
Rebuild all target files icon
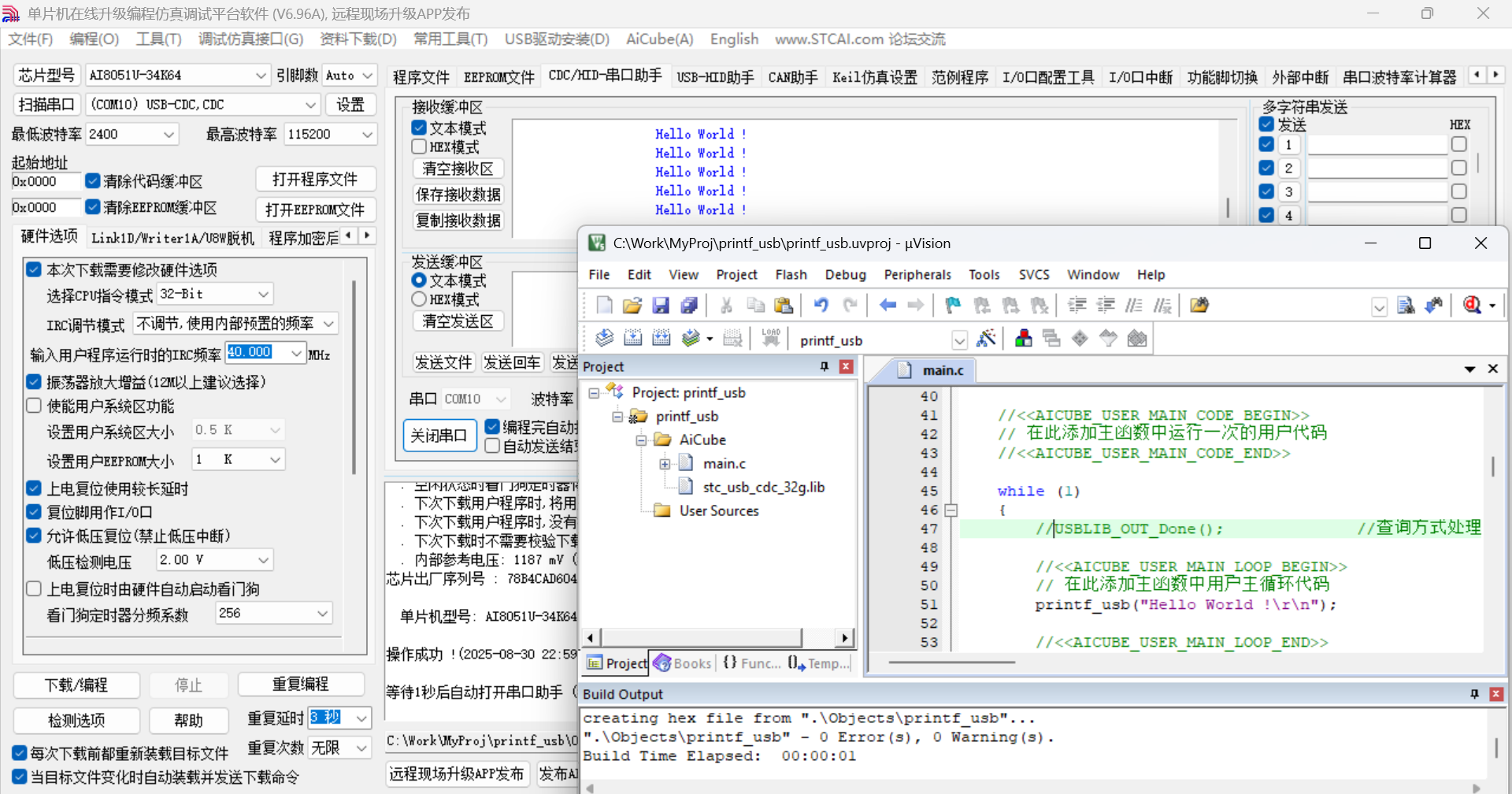pyautogui.click(x=661, y=339)
